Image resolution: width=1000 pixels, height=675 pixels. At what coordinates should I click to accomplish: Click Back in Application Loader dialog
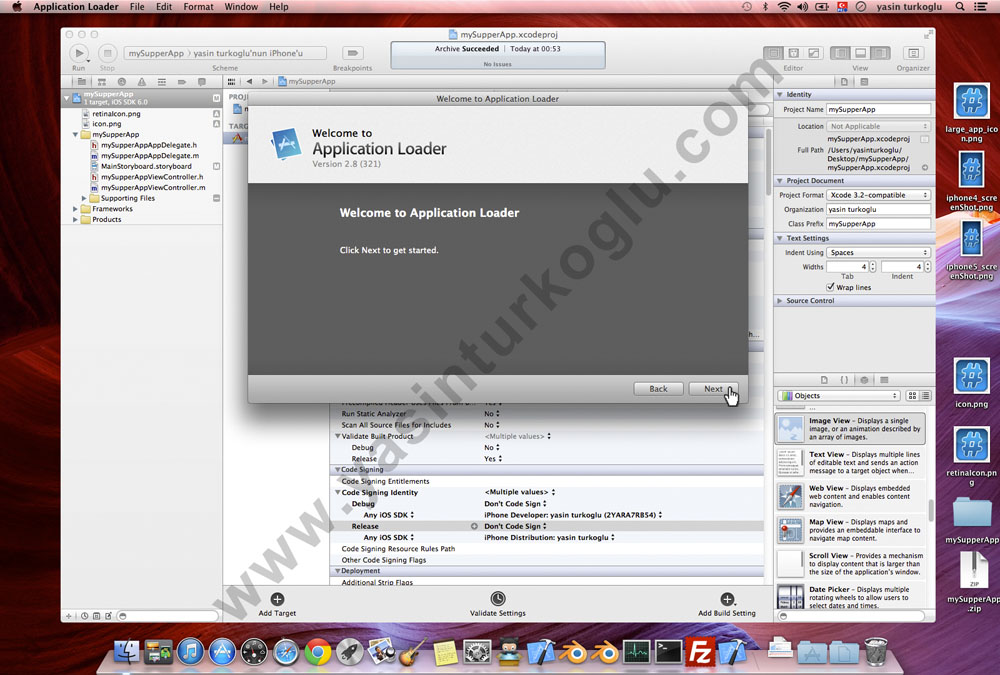click(x=658, y=389)
